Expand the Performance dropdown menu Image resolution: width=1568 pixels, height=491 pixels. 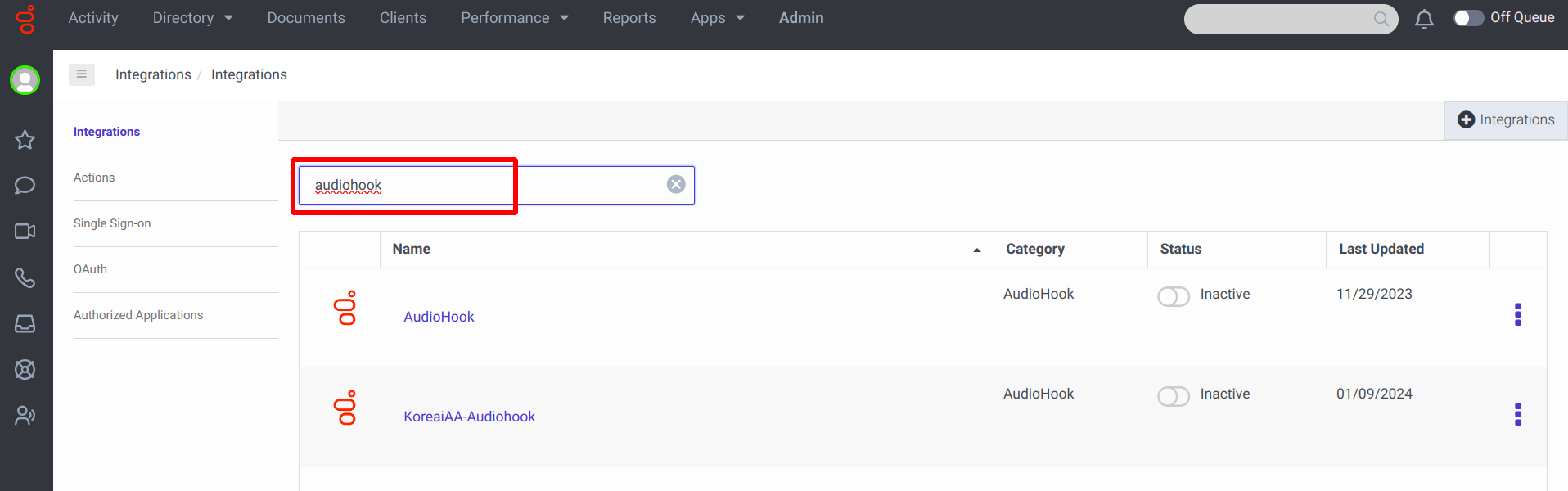click(x=514, y=18)
